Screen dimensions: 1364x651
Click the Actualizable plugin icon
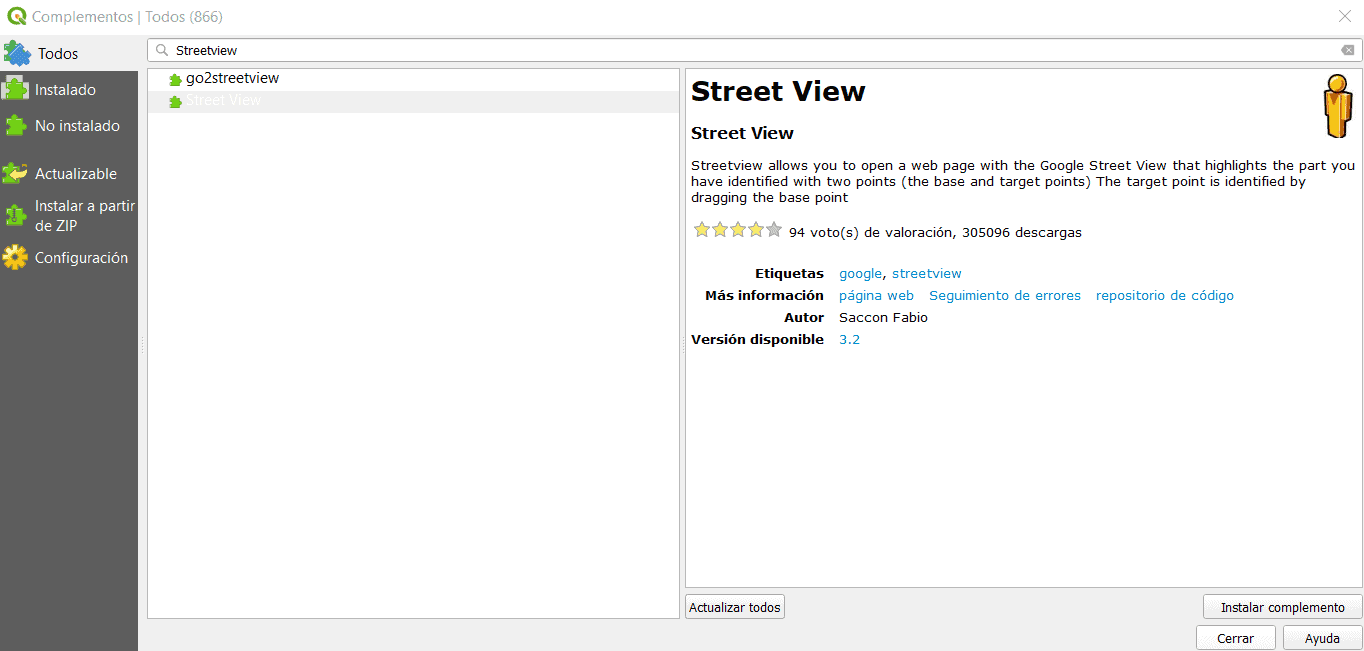click(x=15, y=173)
